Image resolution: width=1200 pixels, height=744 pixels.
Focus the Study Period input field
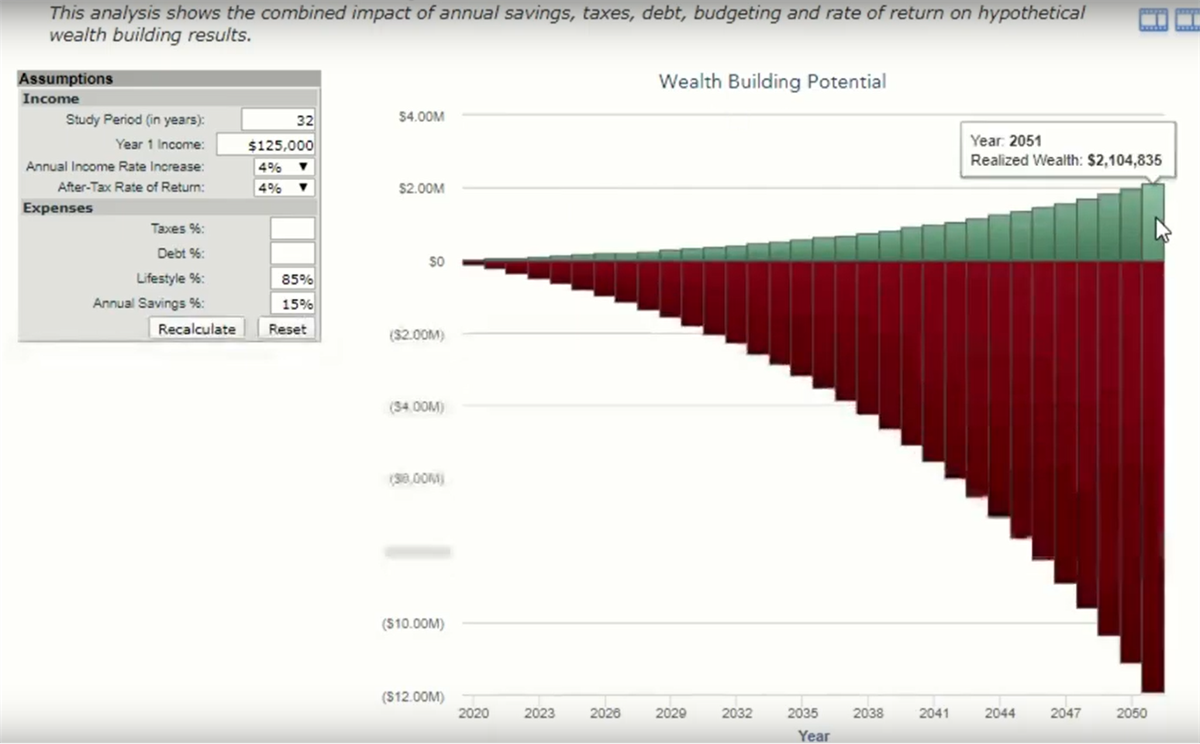click(x=278, y=120)
